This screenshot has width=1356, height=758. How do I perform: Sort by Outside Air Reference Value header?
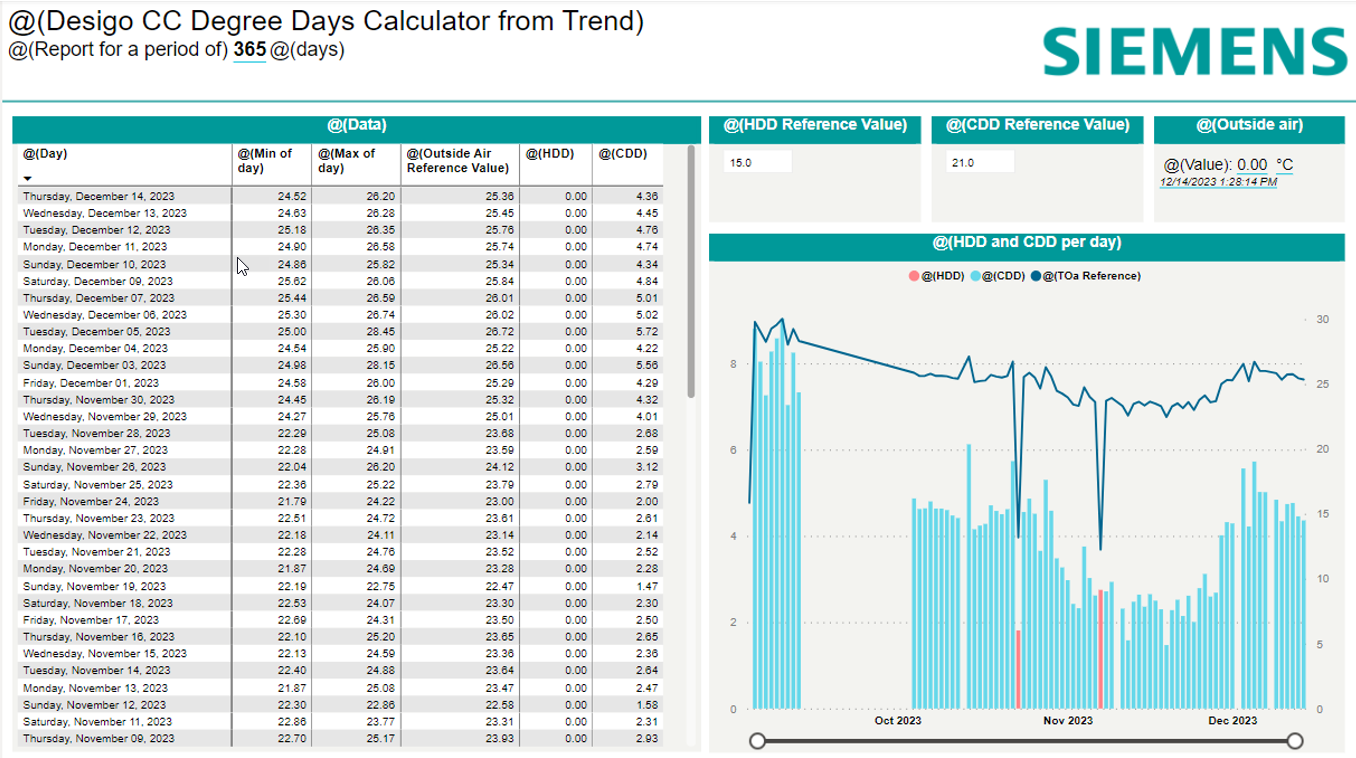[x=457, y=160]
